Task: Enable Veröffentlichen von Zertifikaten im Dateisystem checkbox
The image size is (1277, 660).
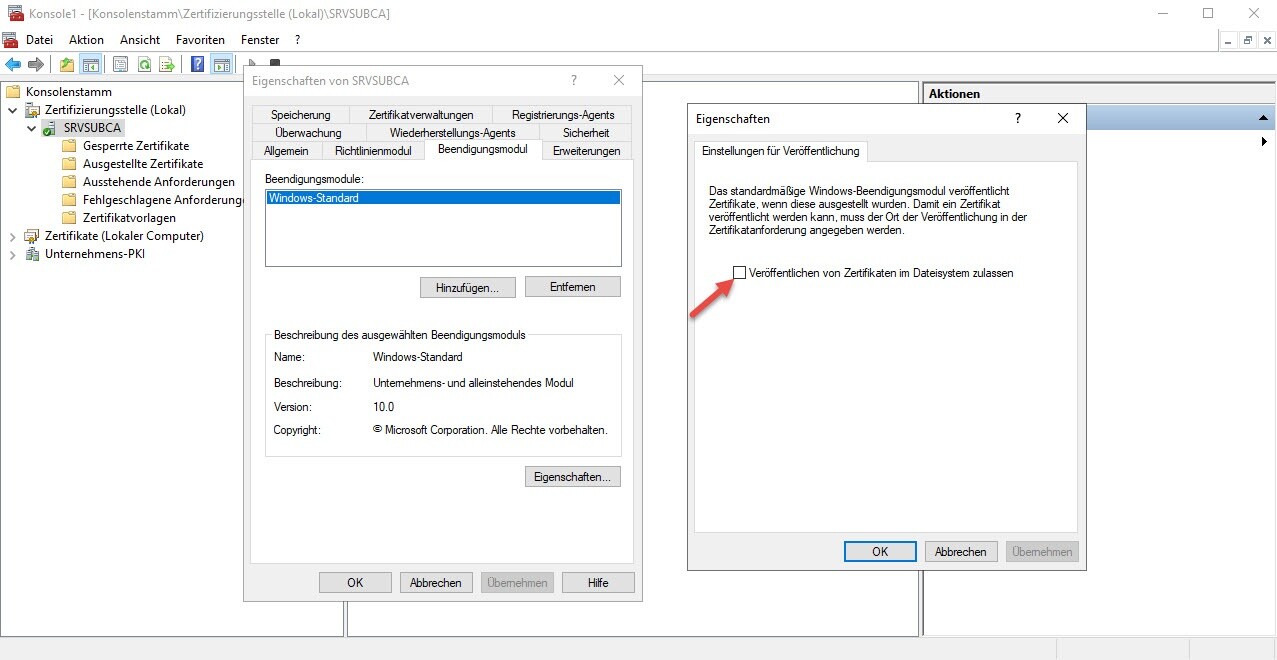Action: (x=740, y=273)
